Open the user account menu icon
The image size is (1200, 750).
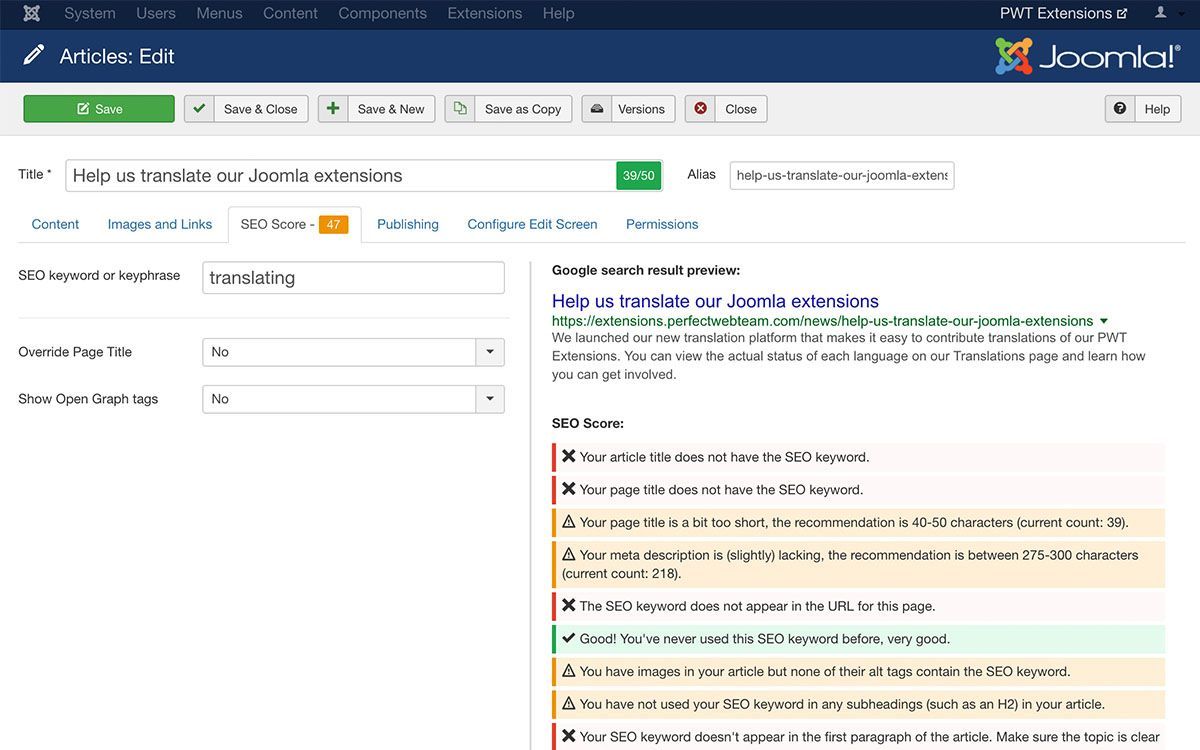(1161, 13)
